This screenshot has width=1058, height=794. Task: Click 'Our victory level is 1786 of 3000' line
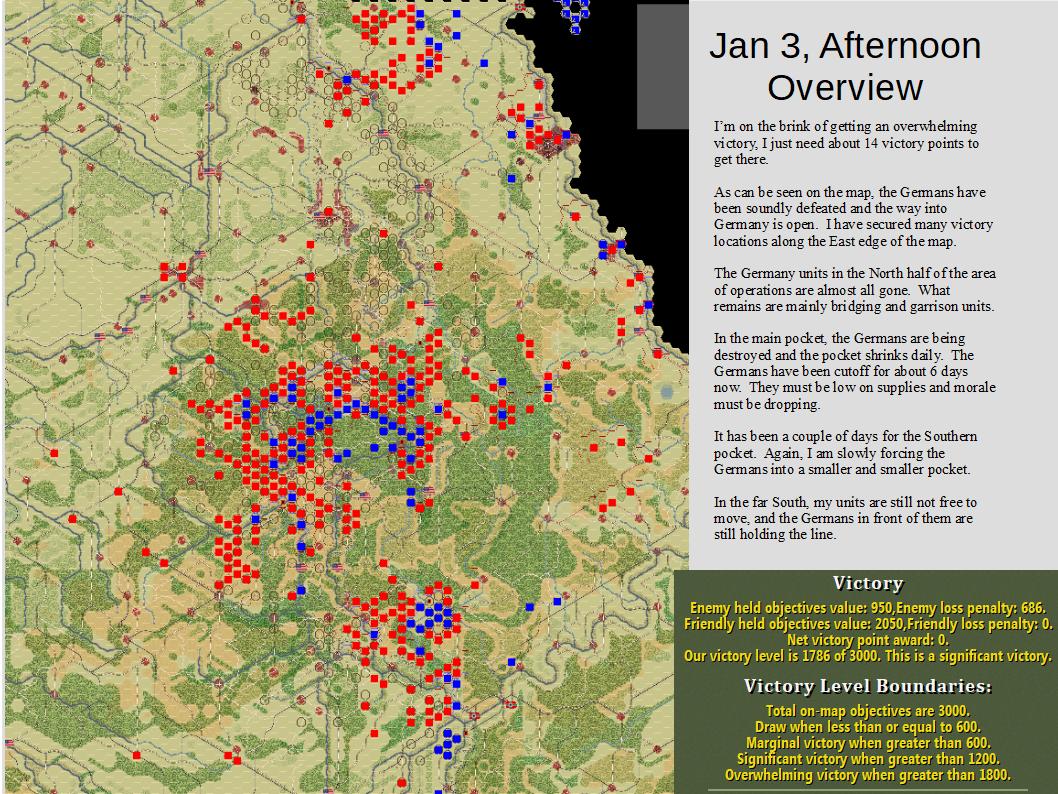(x=868, y=656)
